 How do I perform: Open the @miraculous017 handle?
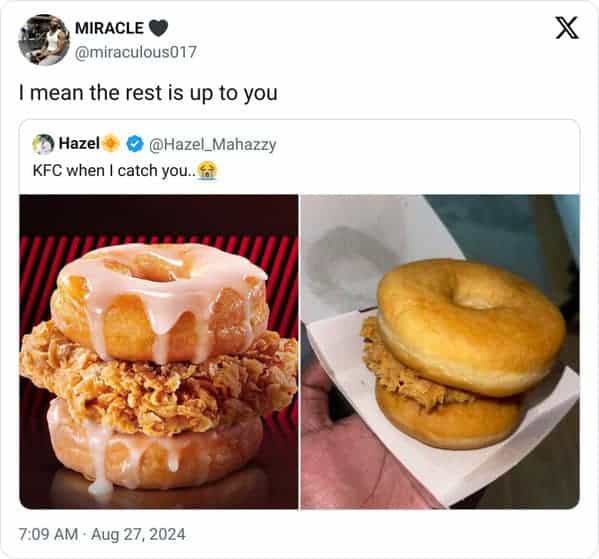pos(136,52)
